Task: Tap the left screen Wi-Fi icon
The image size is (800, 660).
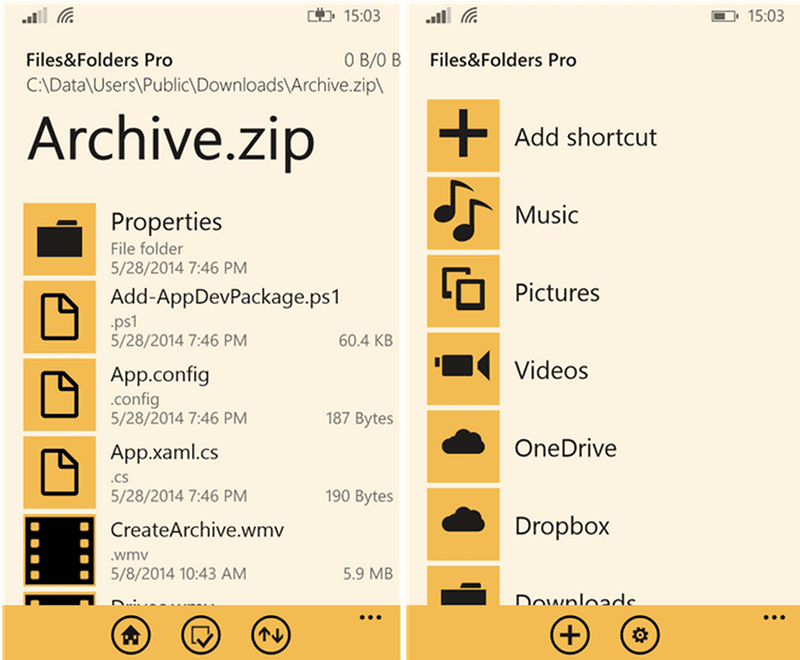Action: click(x=65, y=16)
